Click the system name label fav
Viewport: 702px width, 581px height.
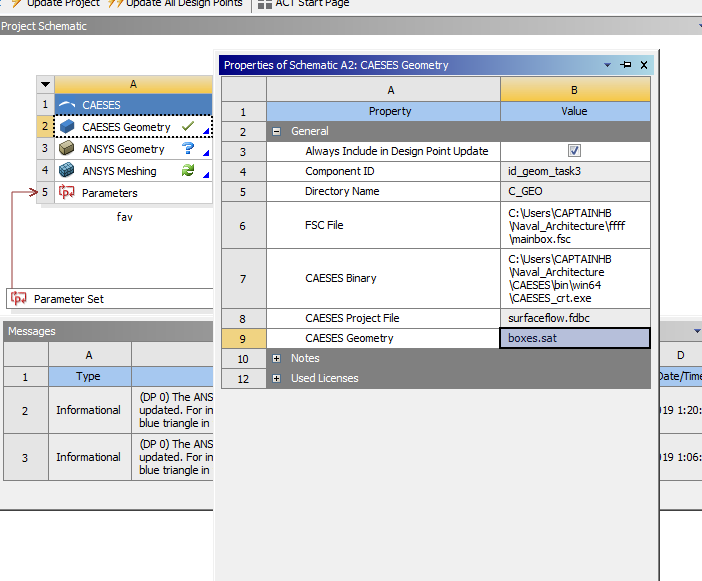[x=124, y=217]
